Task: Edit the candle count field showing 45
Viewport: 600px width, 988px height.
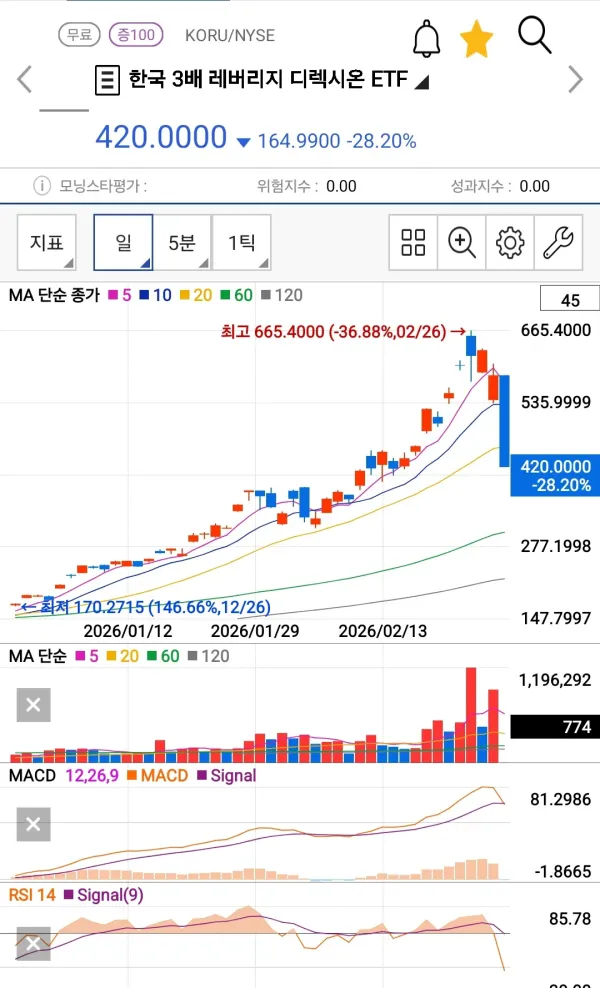Action: 570,300
